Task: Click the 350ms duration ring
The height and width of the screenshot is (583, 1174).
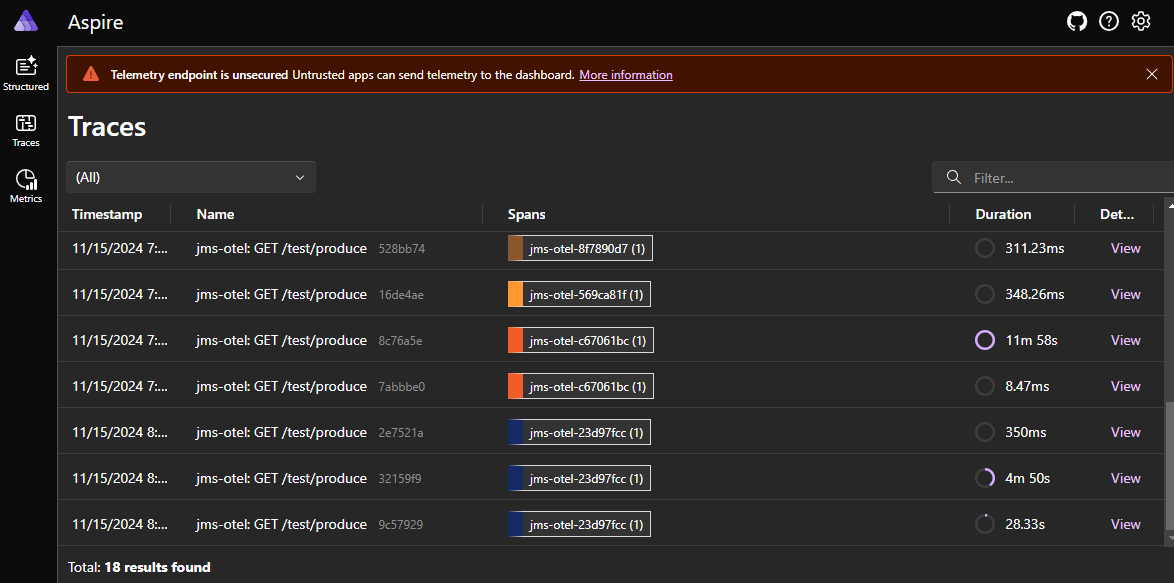Action: (x=985, y=432)
